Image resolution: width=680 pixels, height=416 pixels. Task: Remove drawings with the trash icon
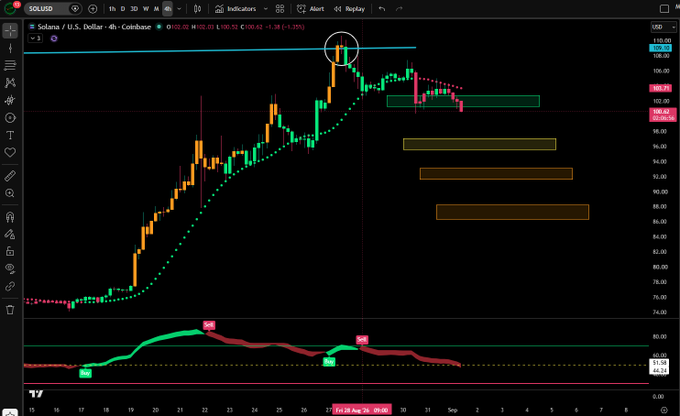coord(10,310)
